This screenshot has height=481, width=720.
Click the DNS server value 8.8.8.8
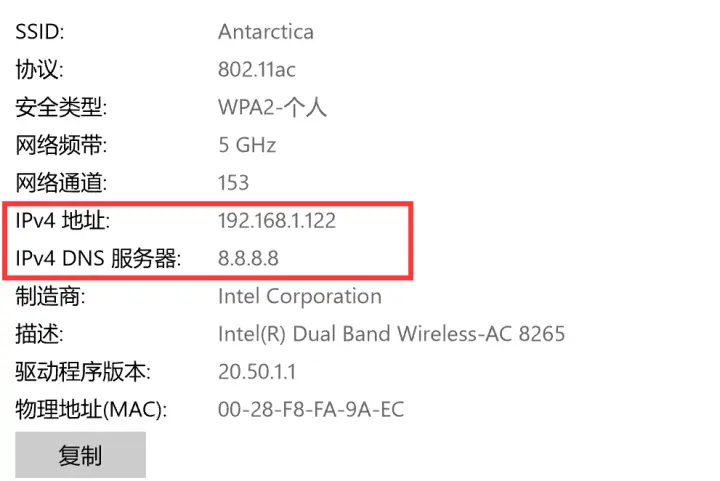pyautogui.click(x=248, y=259)
